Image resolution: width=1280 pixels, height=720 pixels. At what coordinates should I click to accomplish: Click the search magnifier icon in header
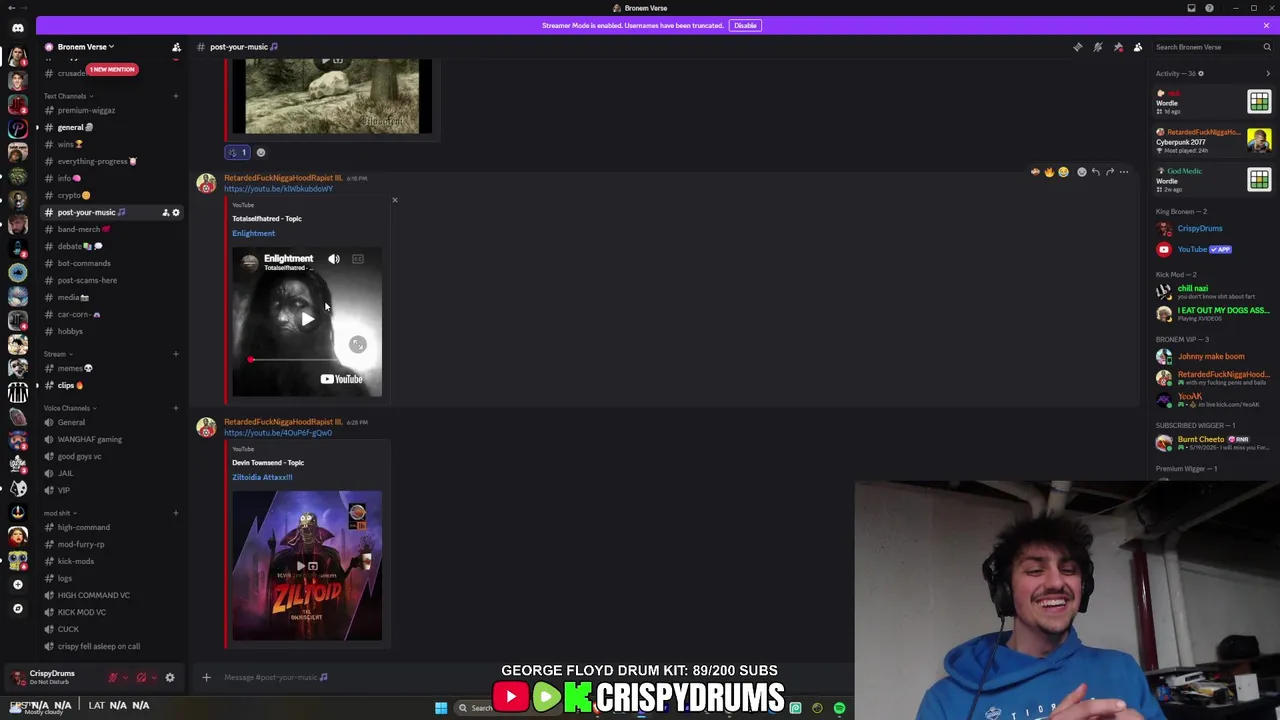click(x=1267, y=47)
